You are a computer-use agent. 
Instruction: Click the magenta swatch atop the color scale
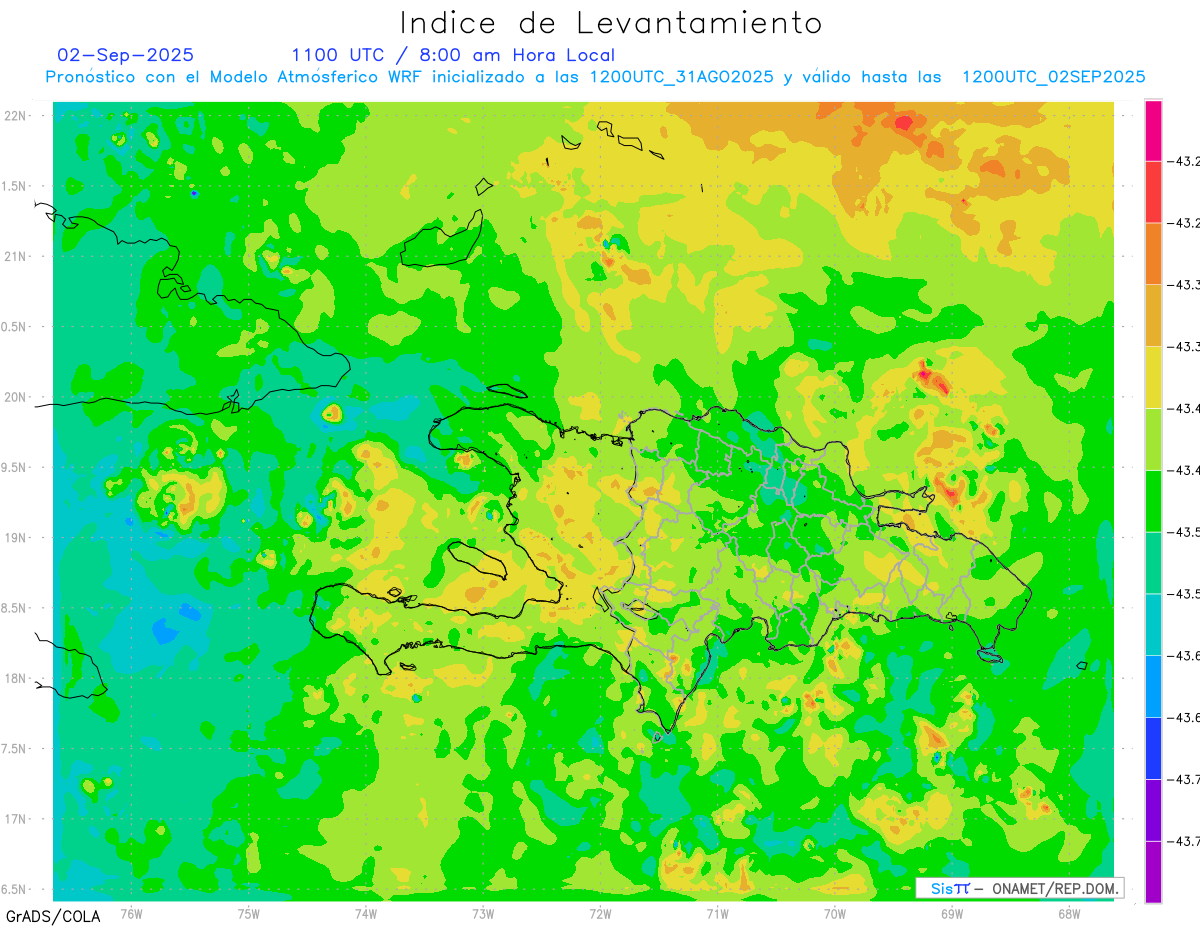coord(1153,130)
